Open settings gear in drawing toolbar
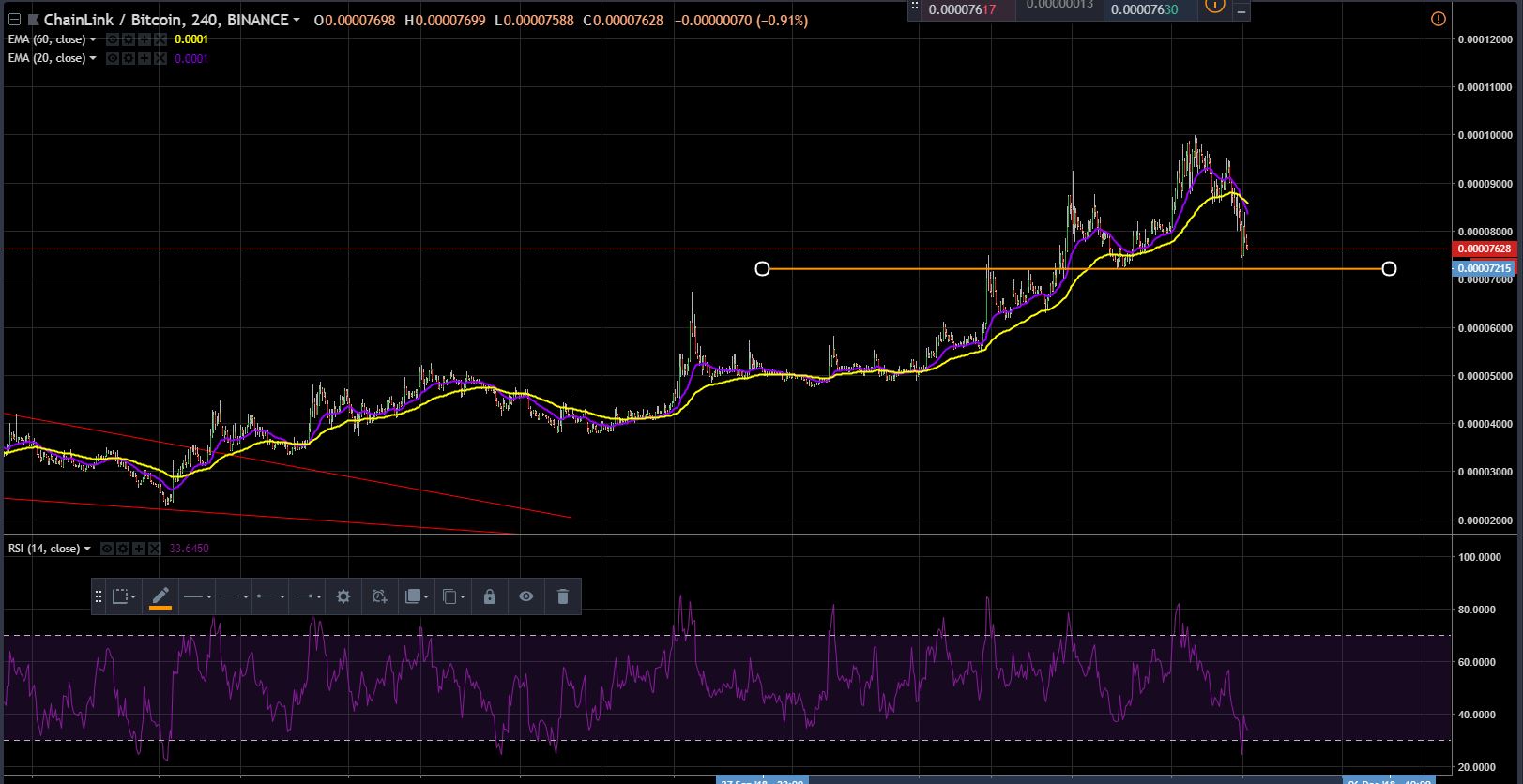Viewport: 1523px width, 784px height. [x=343, y=596]
